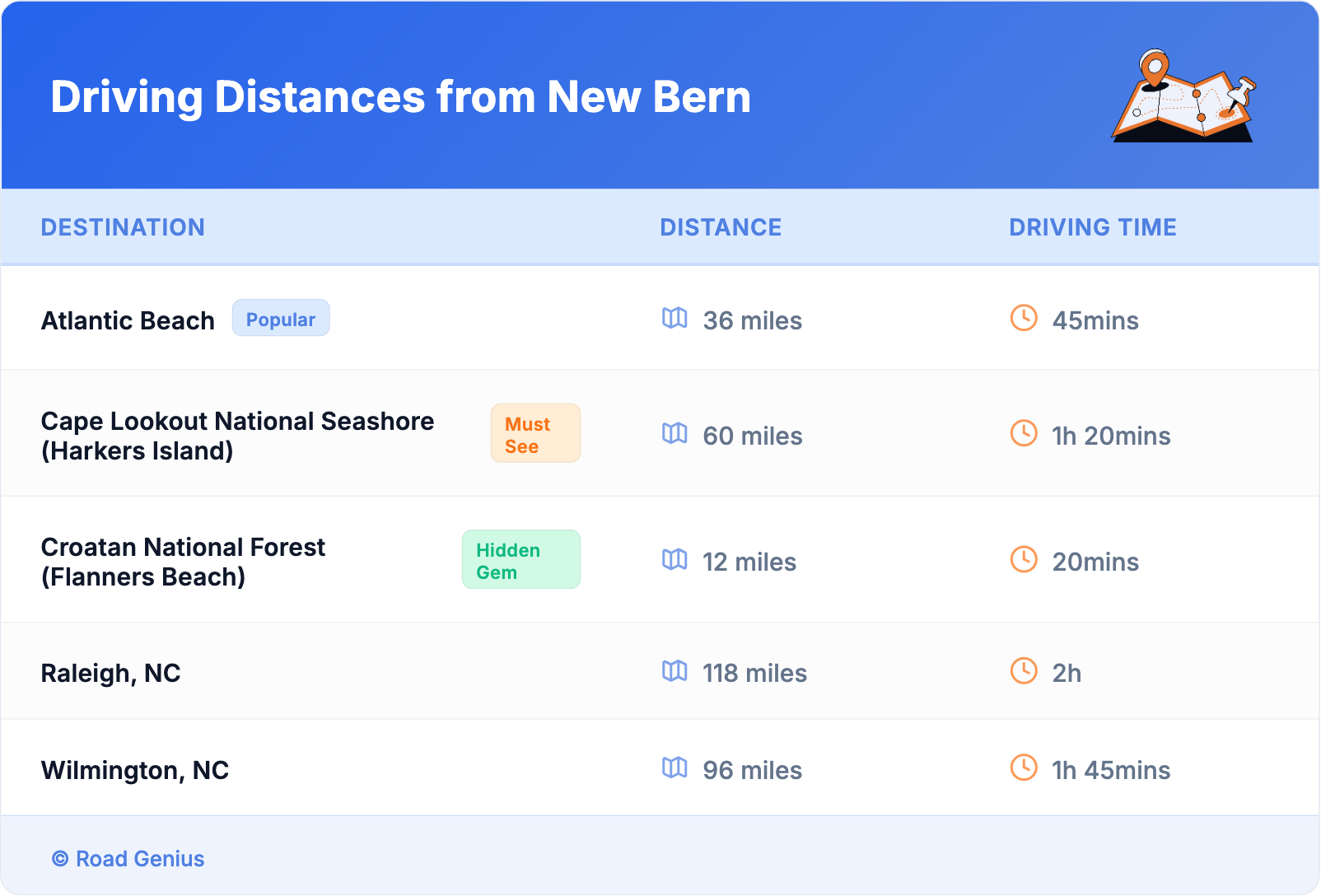Click the map icon beside 36 miles
Viewport: 1321px width, 896px height.
click(x=675, y=318)
